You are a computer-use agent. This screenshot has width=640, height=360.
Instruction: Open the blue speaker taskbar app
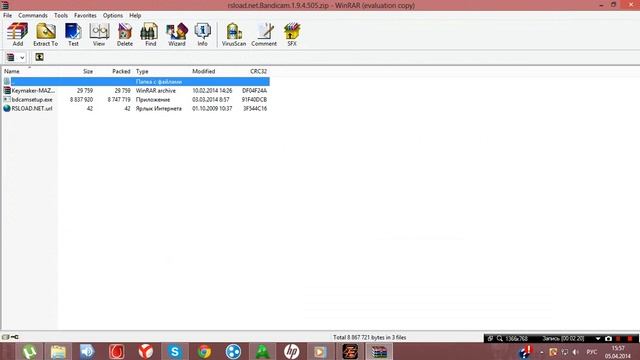click(x=87, y=351)
